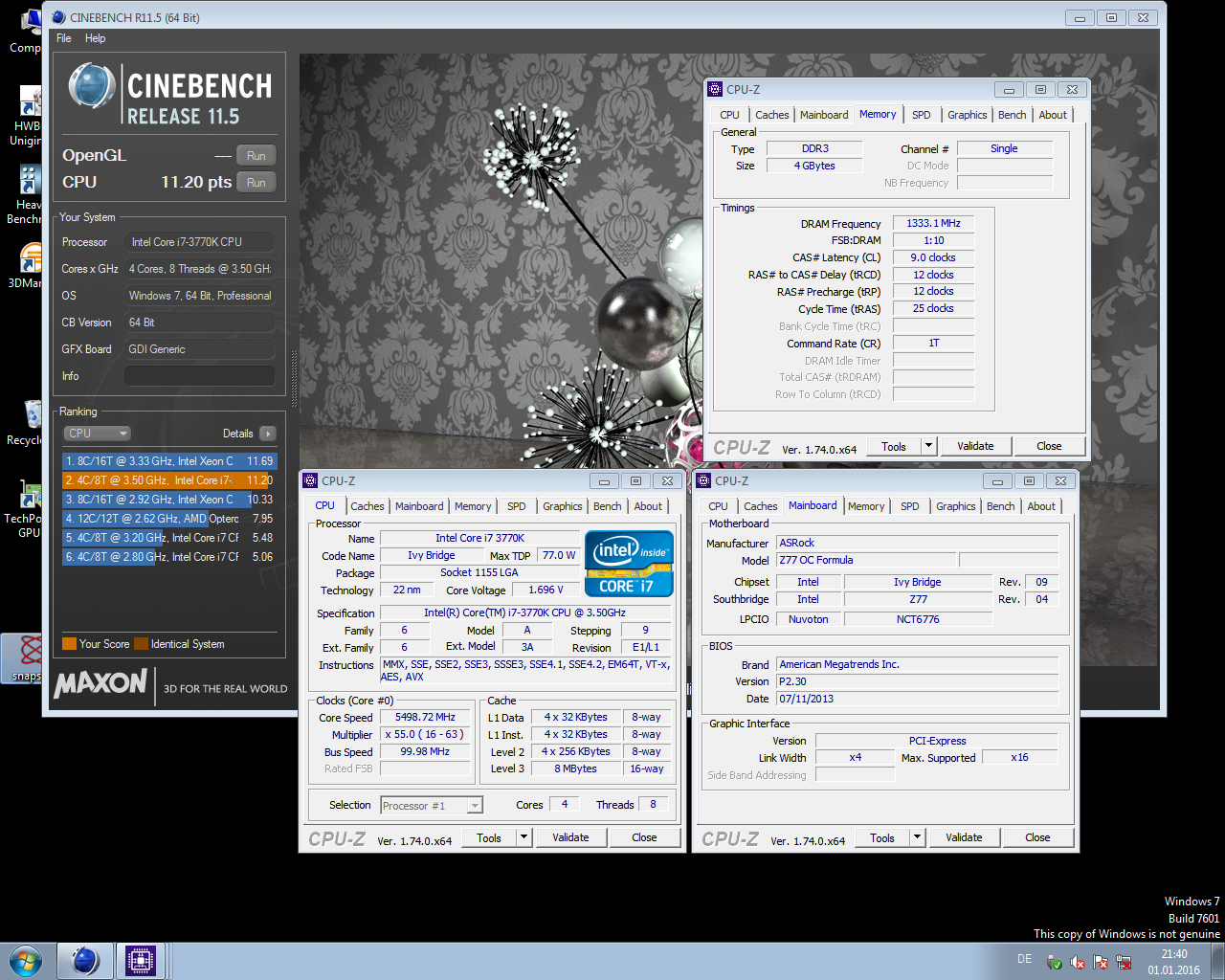Click the Cinebench title bar icon
The width and height of the screenshot is (1225, 980).
pos(58,17)
